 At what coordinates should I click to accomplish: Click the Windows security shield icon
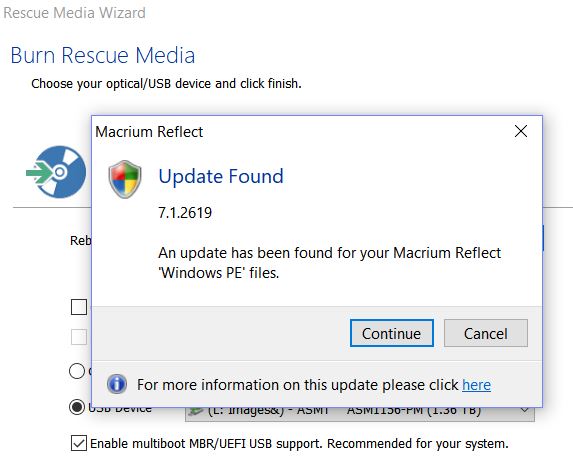[125, 179]
